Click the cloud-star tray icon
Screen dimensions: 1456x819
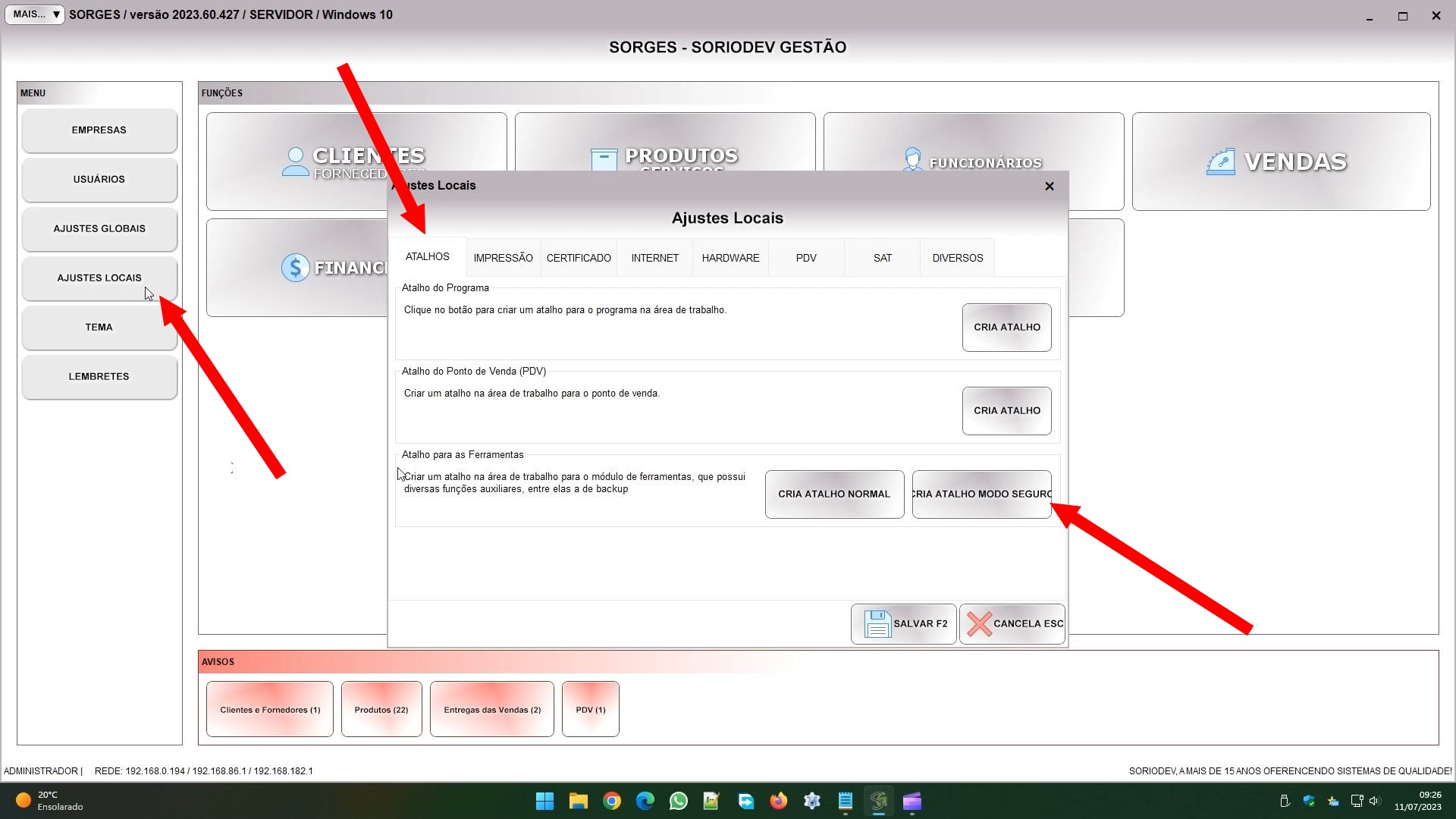(1333, 801)
